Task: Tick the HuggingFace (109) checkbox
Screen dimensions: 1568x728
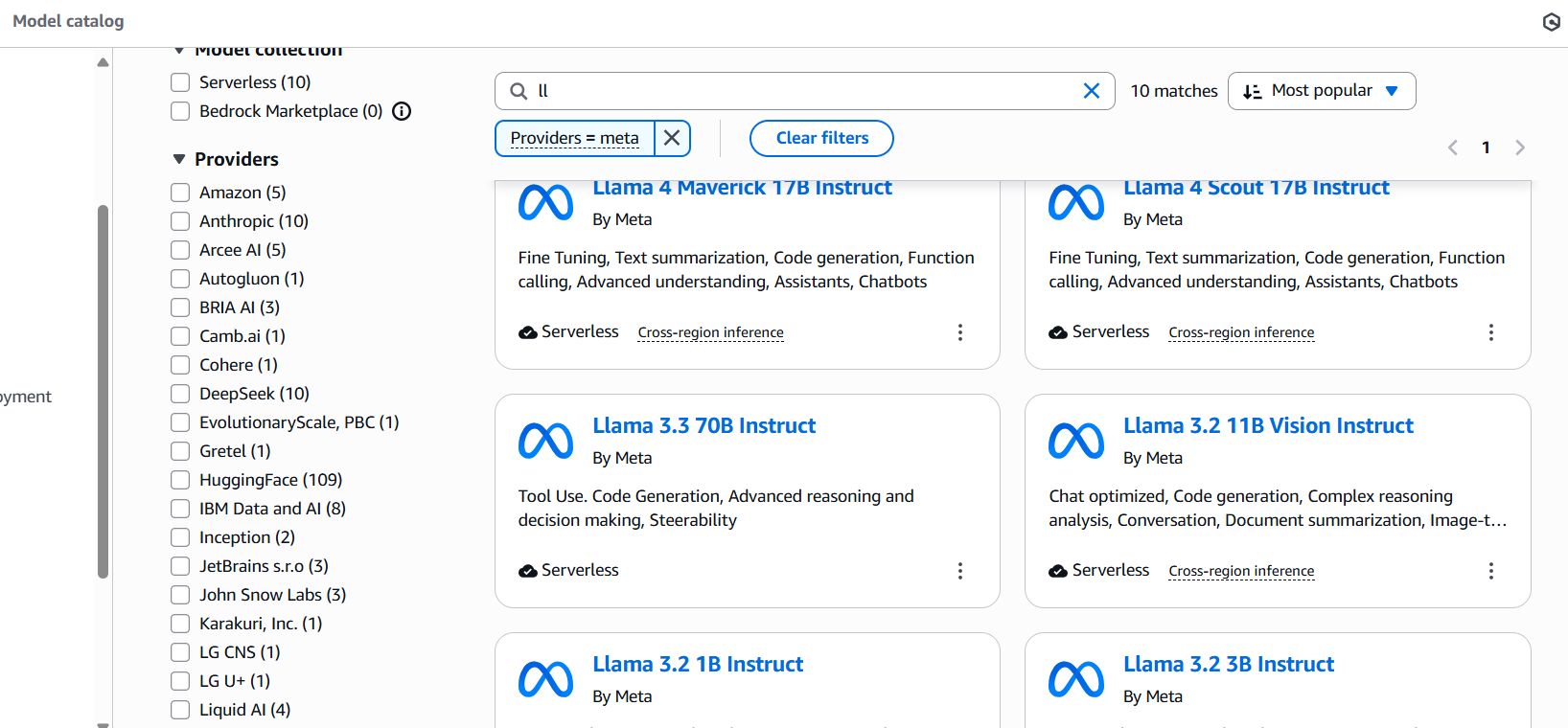Action: [x=180, y=480]
